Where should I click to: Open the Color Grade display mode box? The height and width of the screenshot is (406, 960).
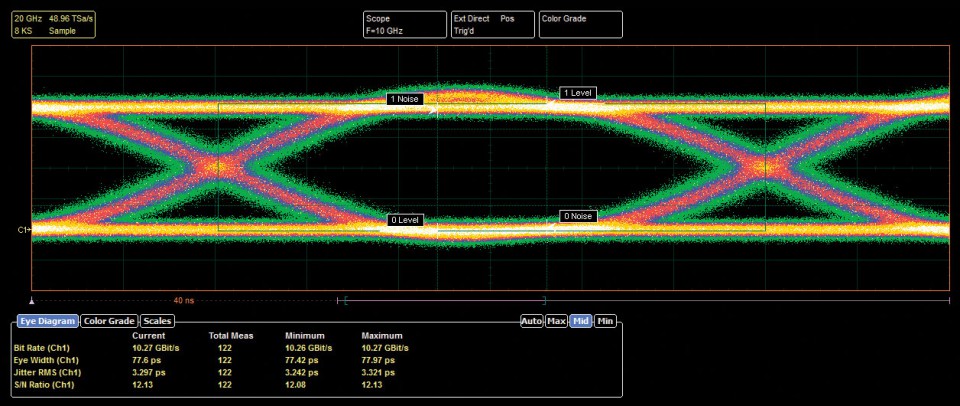click(580, 25)
